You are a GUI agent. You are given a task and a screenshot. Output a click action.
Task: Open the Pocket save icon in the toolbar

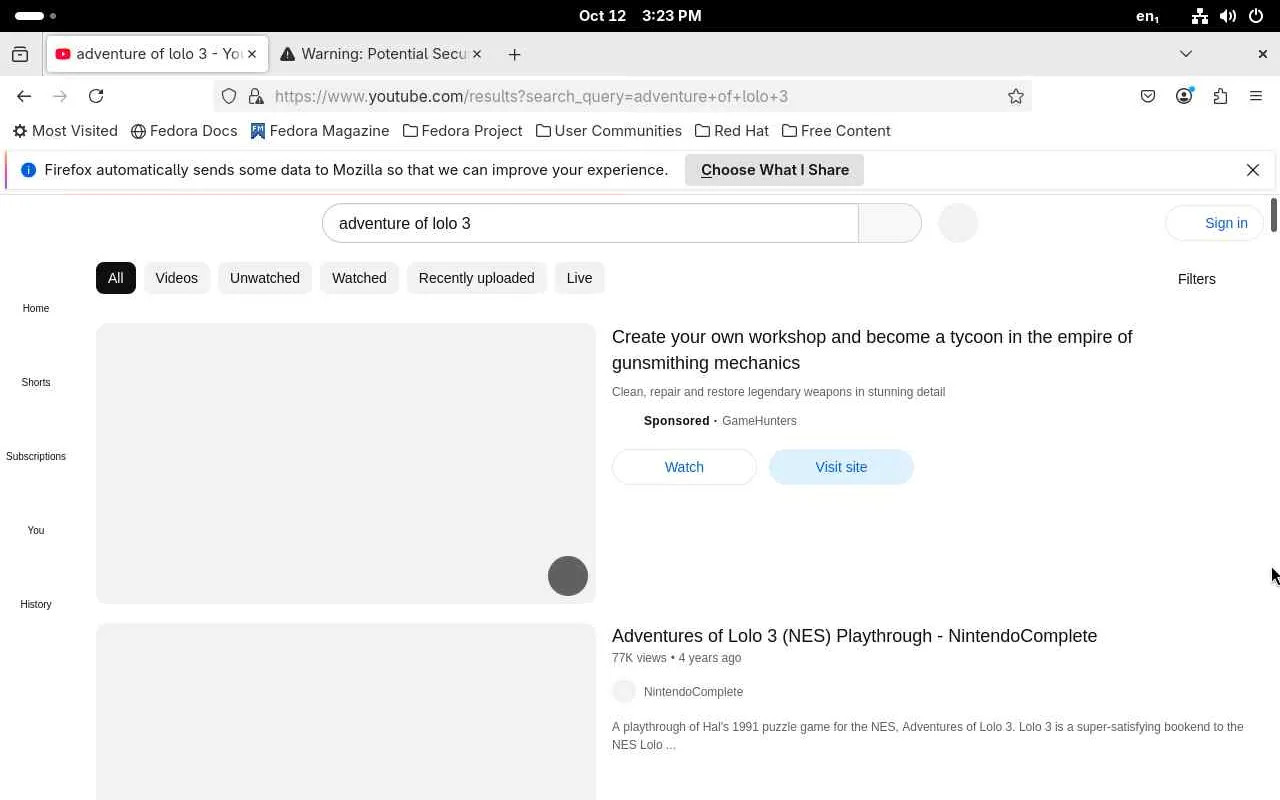(1148, 96)
